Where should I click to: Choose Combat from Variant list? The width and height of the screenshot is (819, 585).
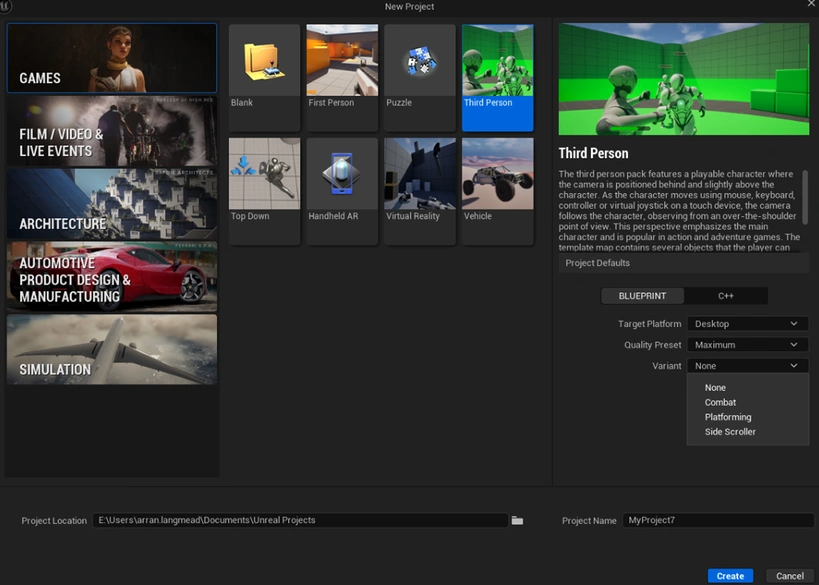pos(720,403)
